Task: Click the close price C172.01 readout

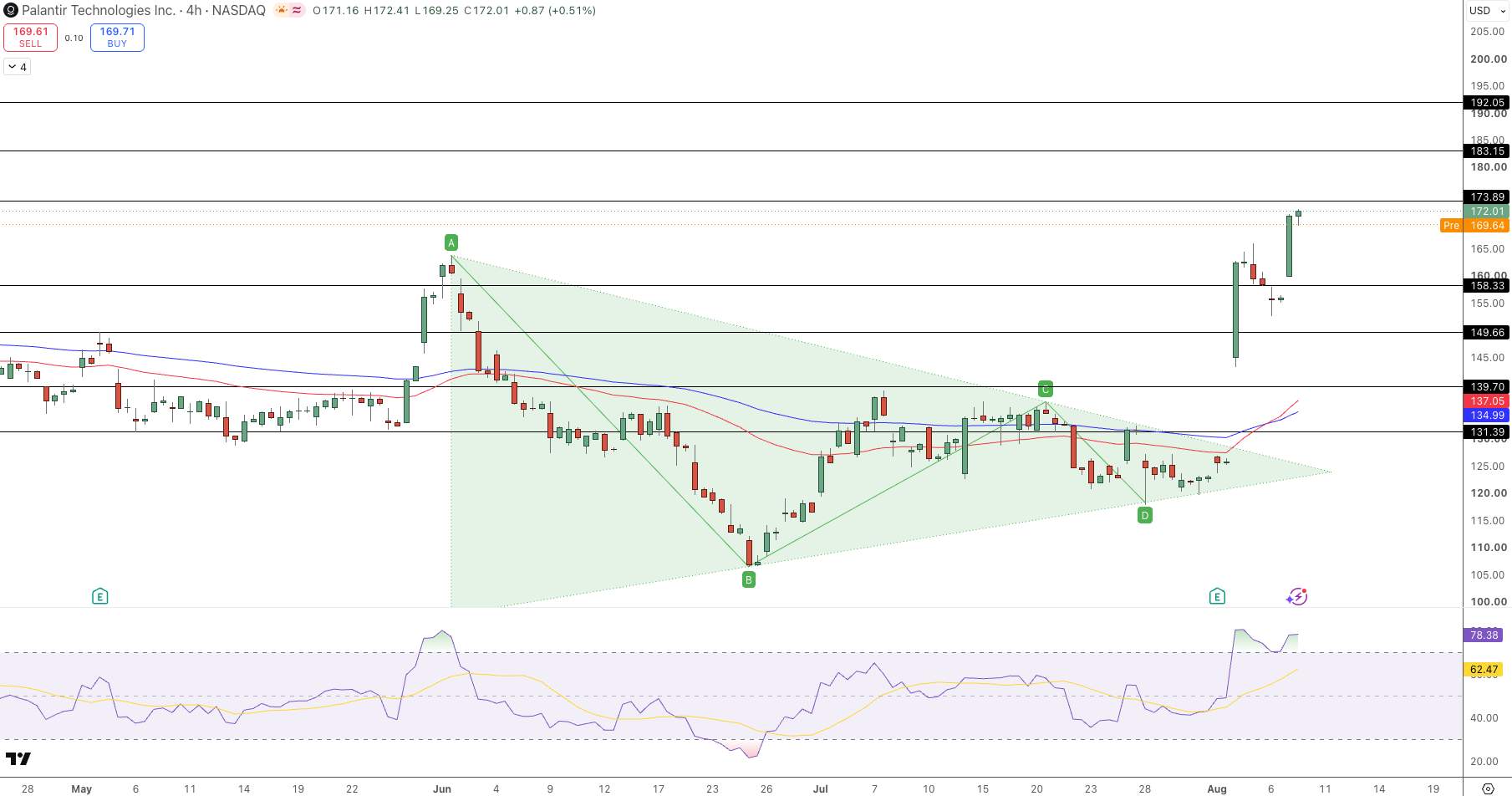Action: pos(488,11)
